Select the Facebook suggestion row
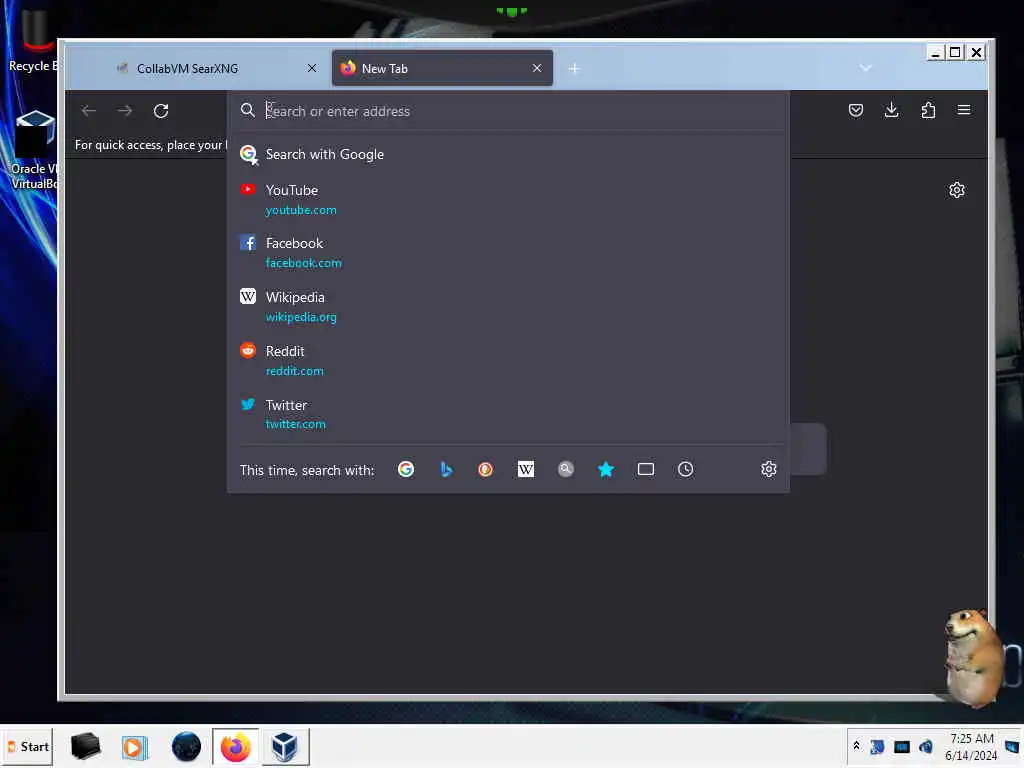This screenshot has height=768, width=1024. pyautogui.click(x=508, y=253)
